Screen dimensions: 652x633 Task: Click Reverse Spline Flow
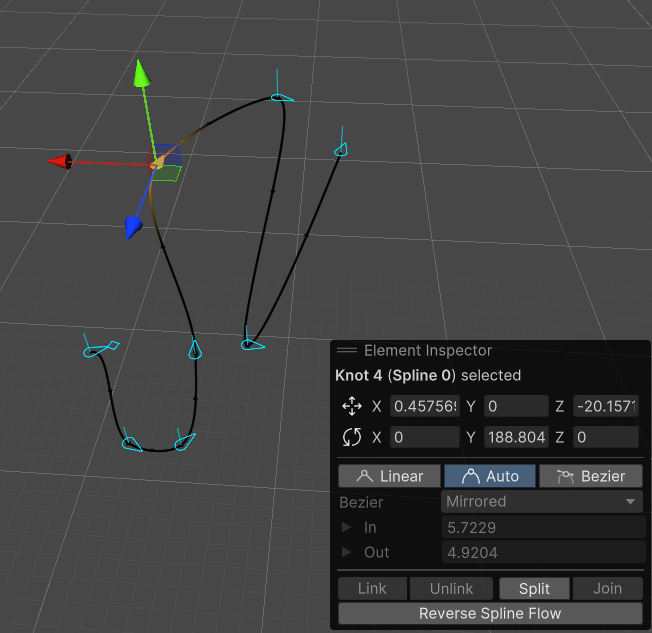coord(490,613)
